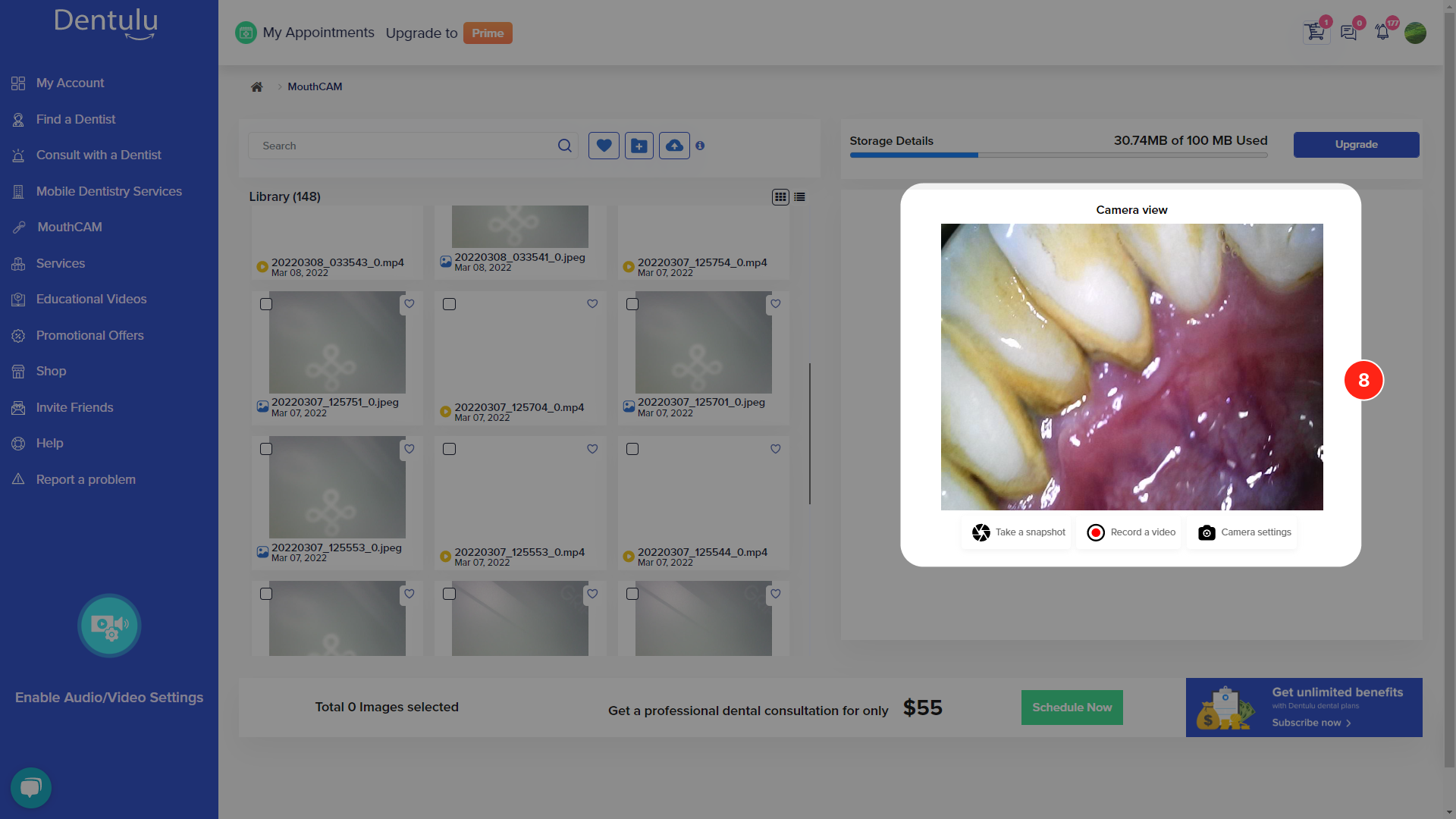Screen dimensions: 1456x819
Task: Click the info icon in toolbar
Action: [700, 146]
